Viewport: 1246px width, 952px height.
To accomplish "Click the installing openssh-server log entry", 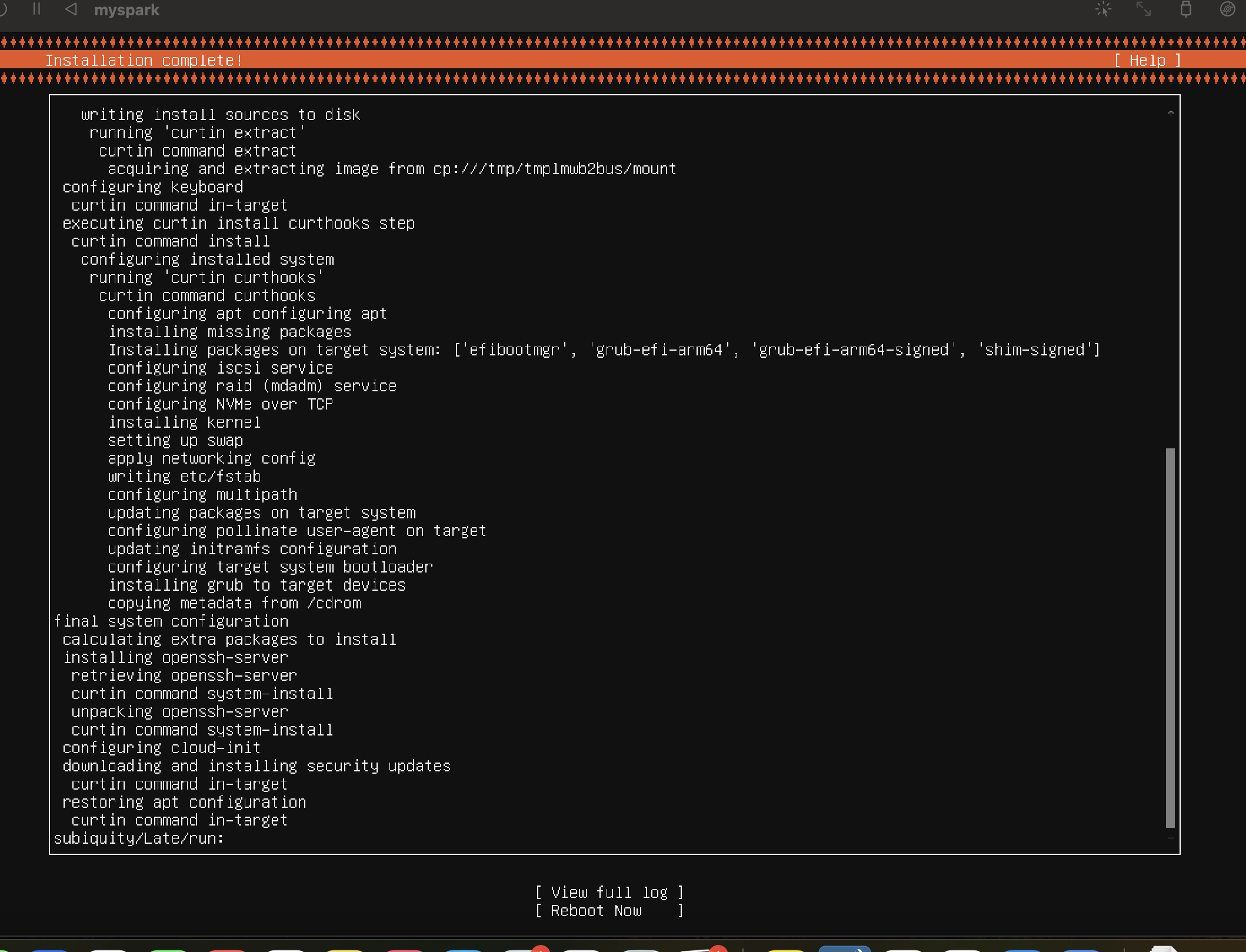I will pyautogui.click(x=176, y=657).
